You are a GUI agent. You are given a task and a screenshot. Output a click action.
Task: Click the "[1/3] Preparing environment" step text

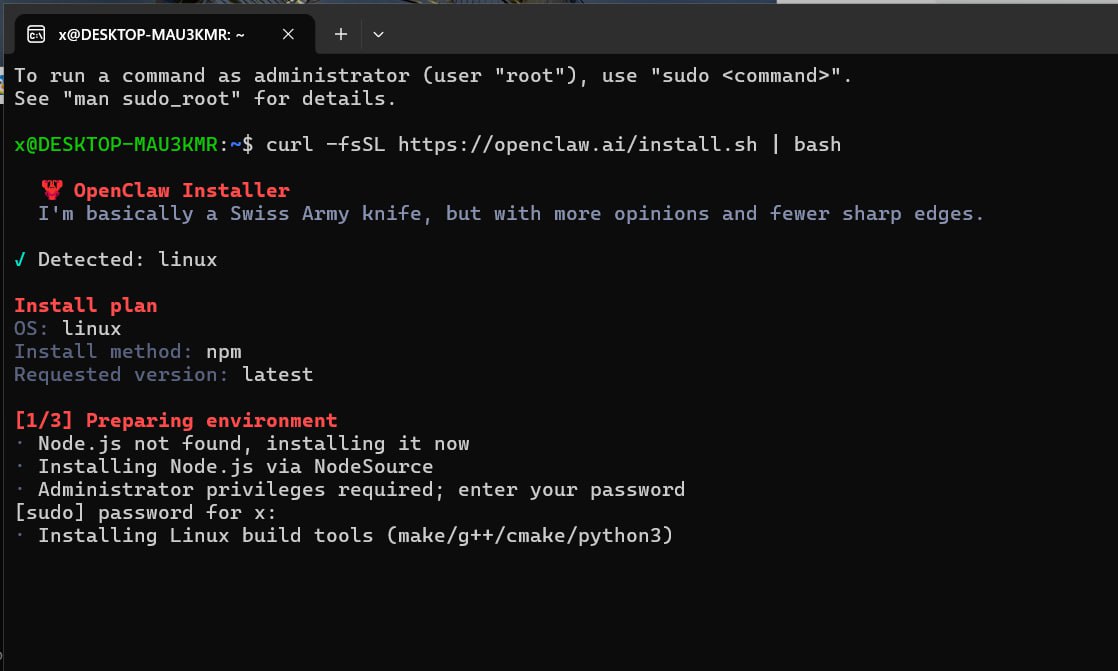pos(176,421)
